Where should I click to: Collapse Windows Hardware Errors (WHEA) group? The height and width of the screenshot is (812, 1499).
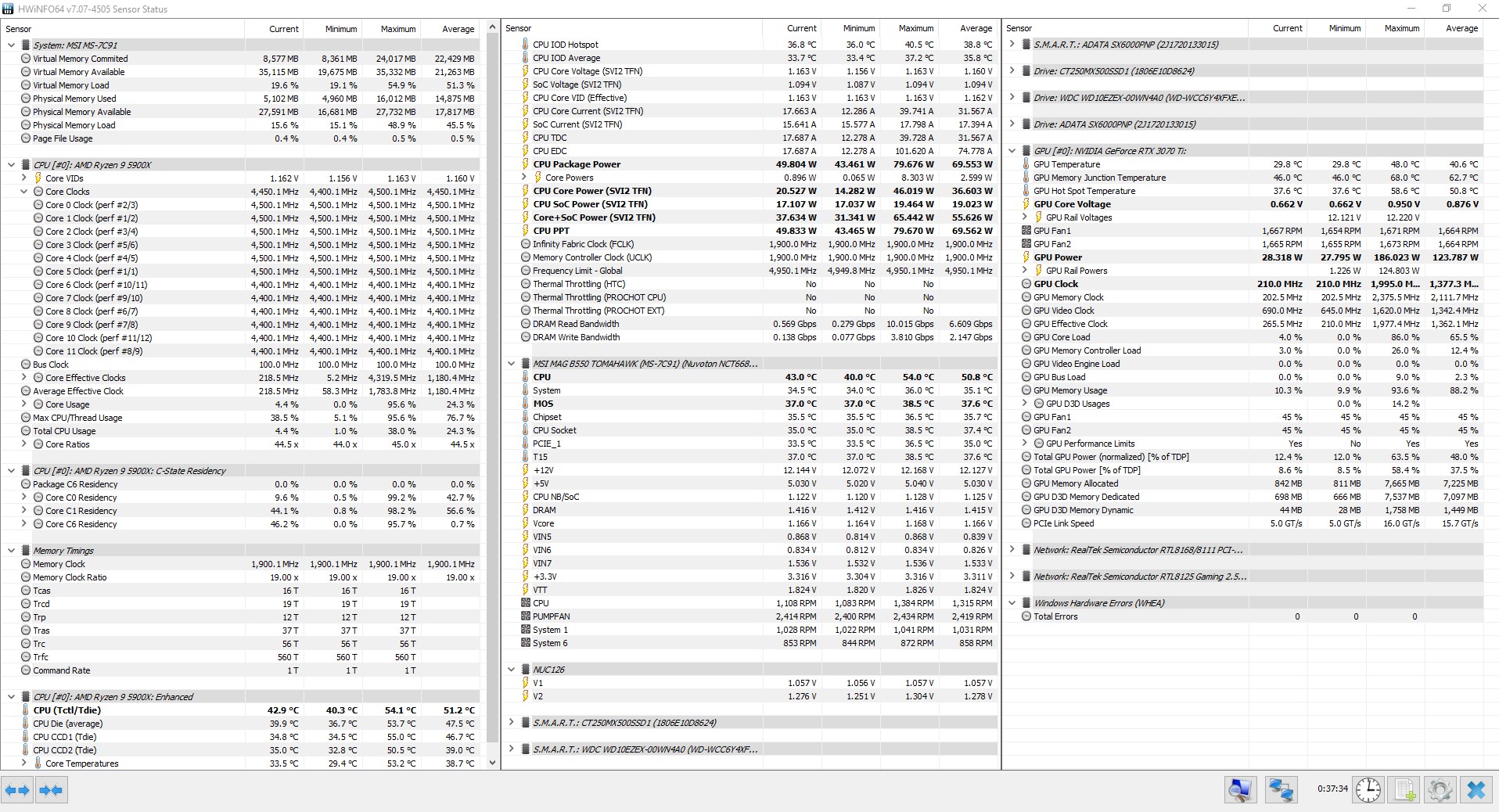click(x=1012, y=603)
